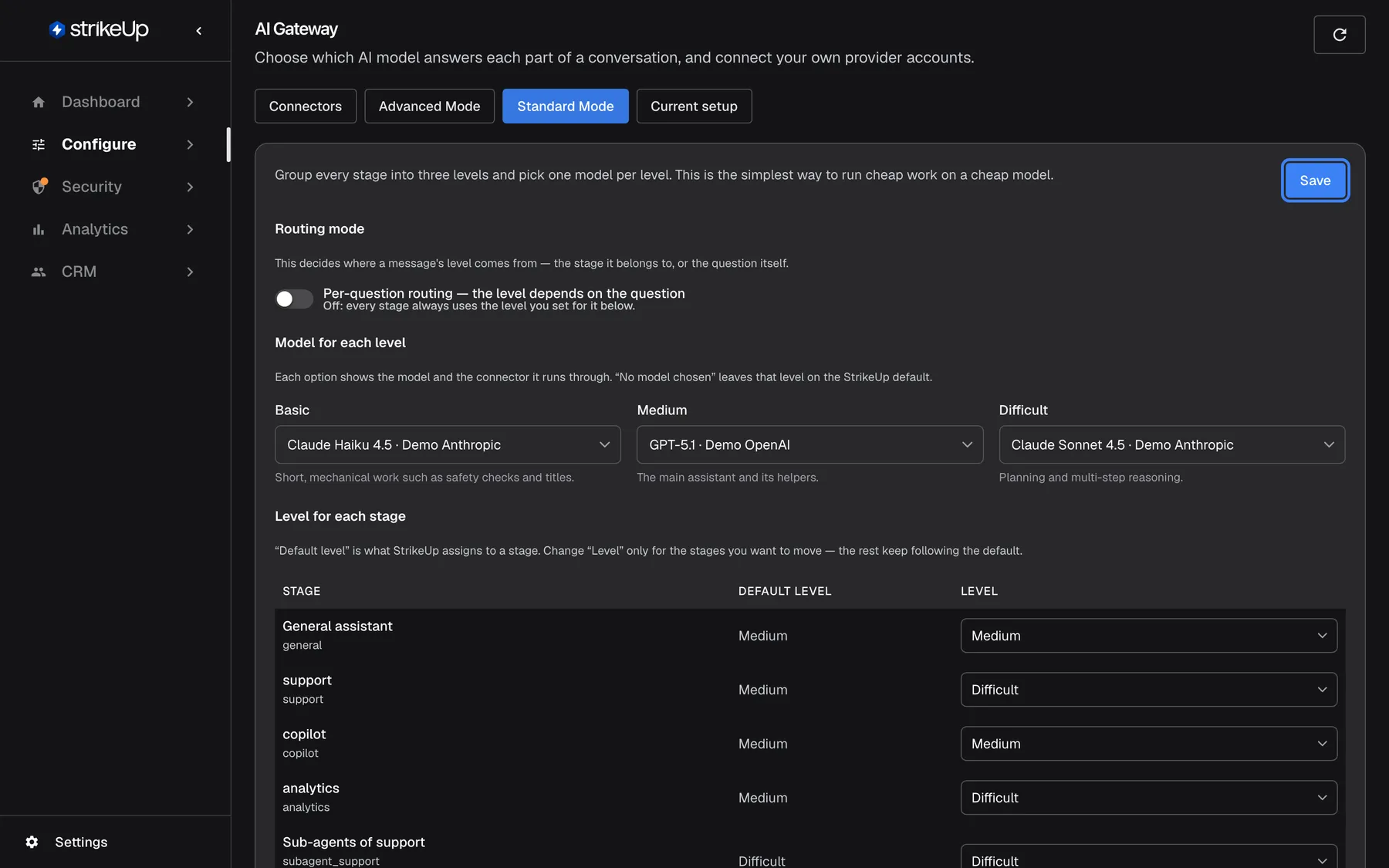Change level for copilot stage

click(x=1148, y=744)
